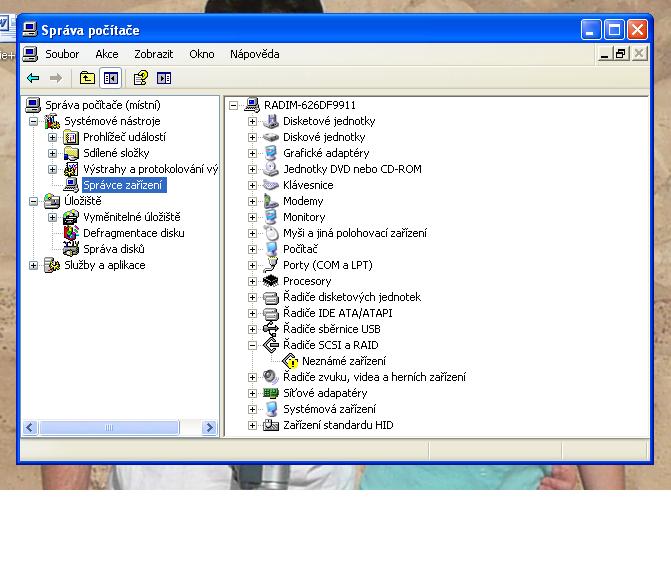Click the Vyměnitelné úložiště icon

pos(71,217)
